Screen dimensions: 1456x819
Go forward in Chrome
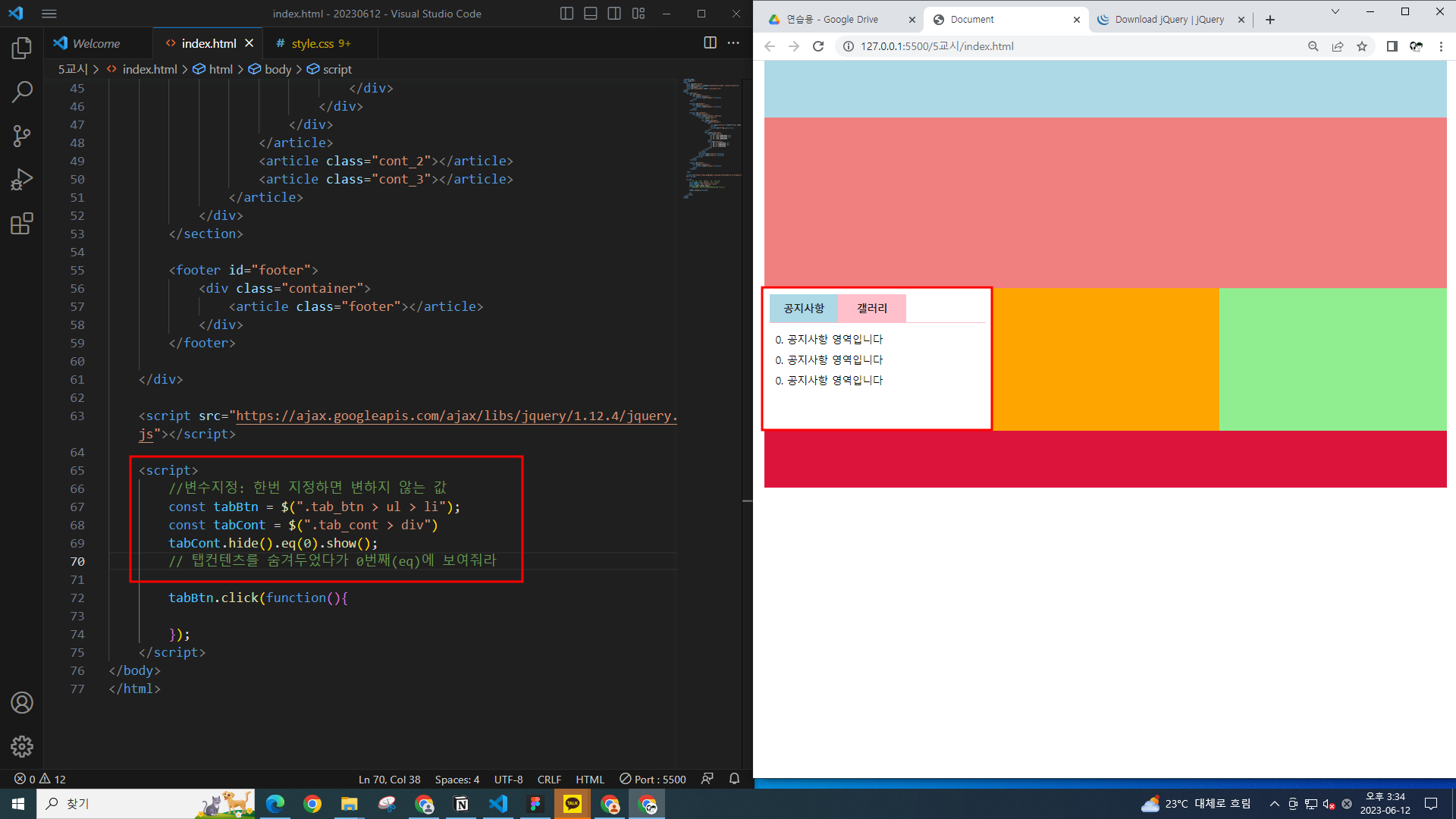click(794, 46)
